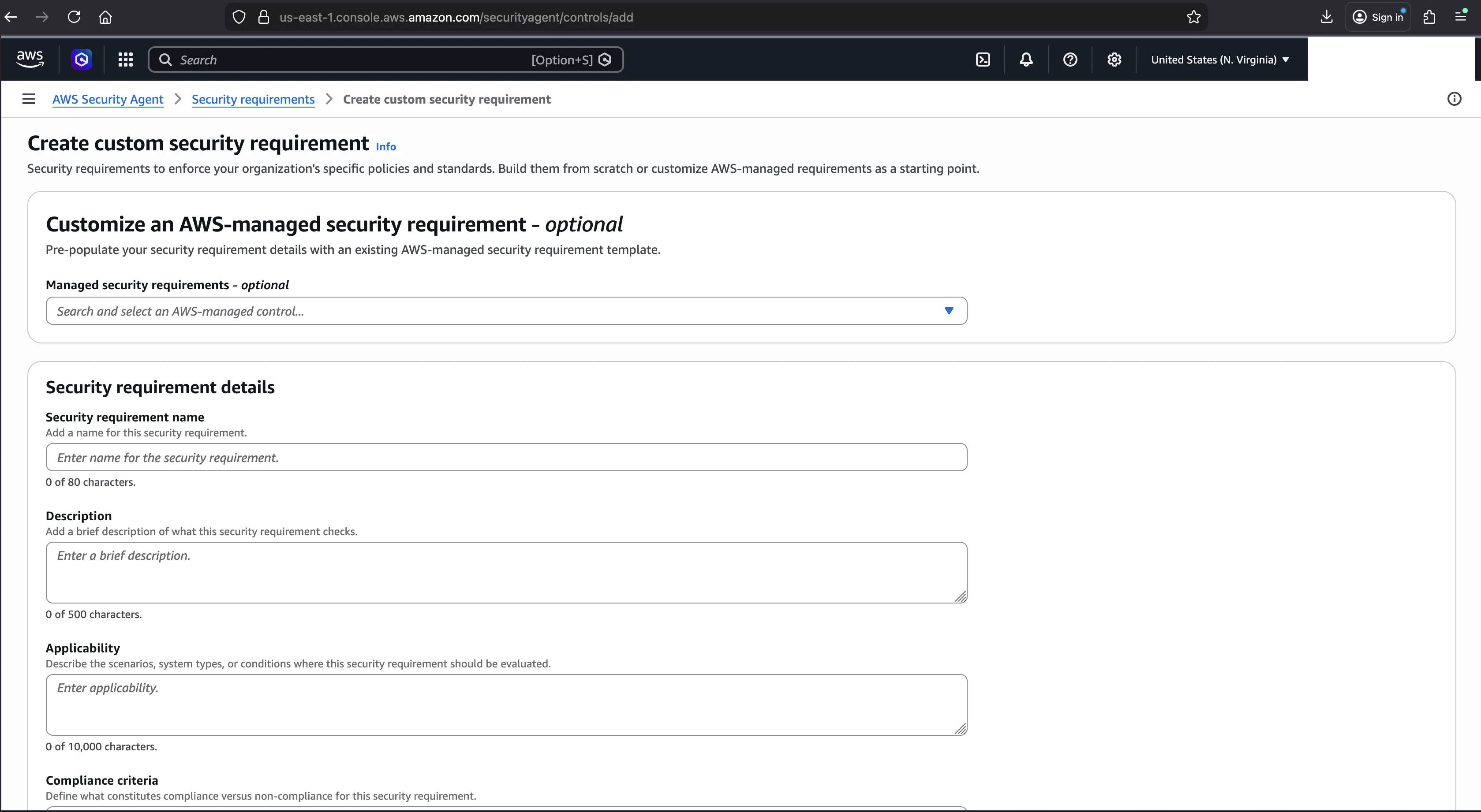
Task: Click the 'Security requirement details' heading
Action: tap(161, 387)
